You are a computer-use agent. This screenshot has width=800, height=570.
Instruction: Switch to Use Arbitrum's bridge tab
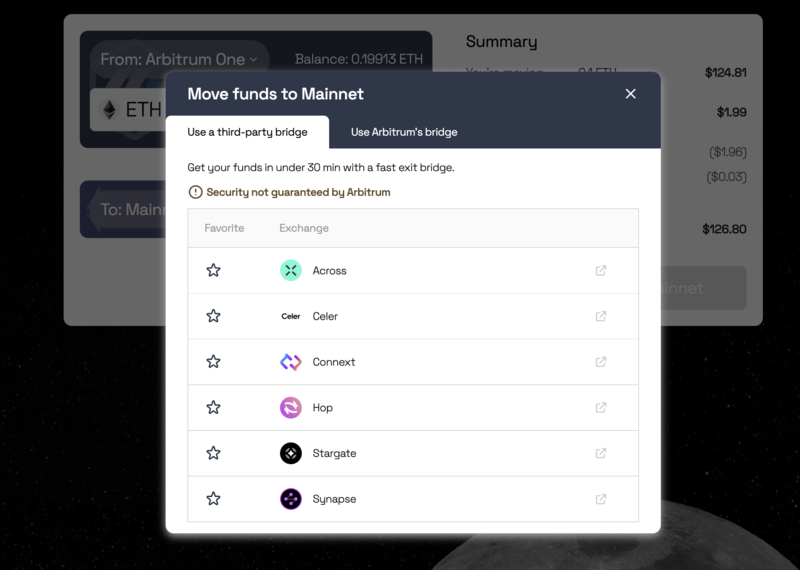click(x=404, y=132)
